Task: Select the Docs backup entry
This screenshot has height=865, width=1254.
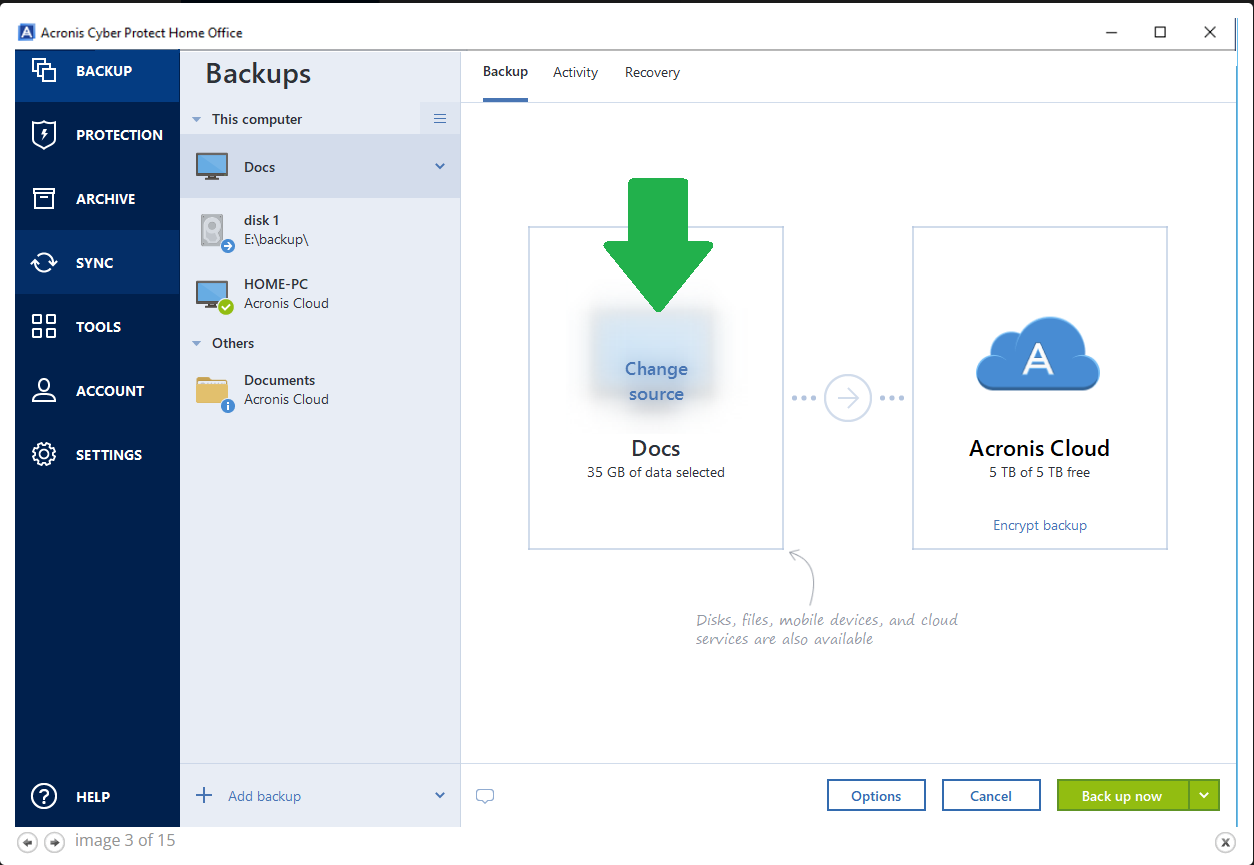Action: 320,167
